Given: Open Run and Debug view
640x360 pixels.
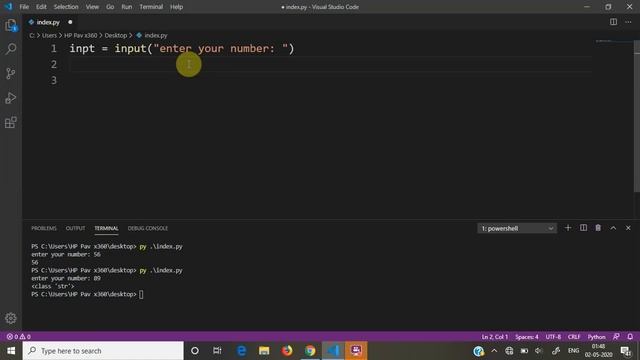Looking at the screenshot, I should pos(11,98).
